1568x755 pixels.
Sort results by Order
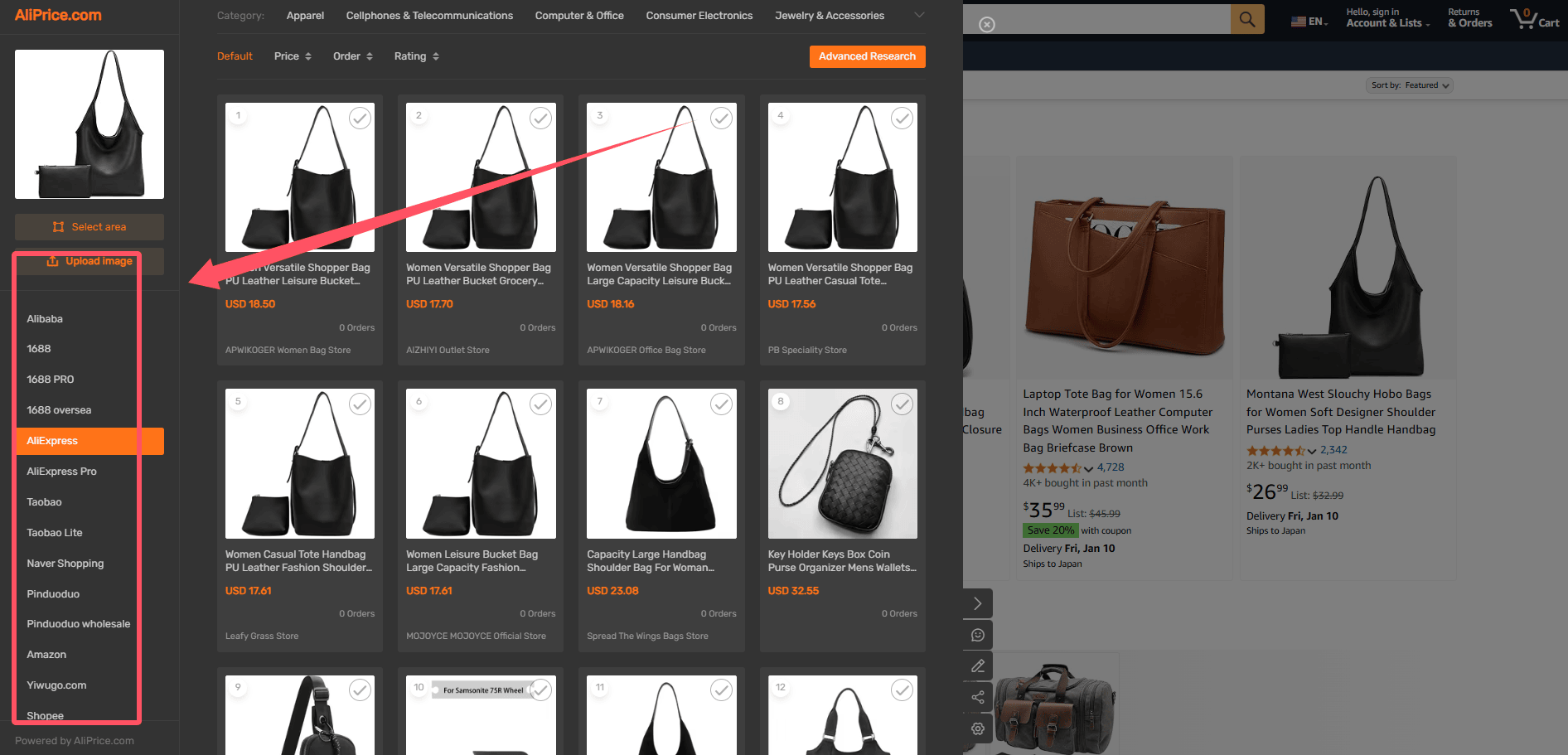(353, 56)
